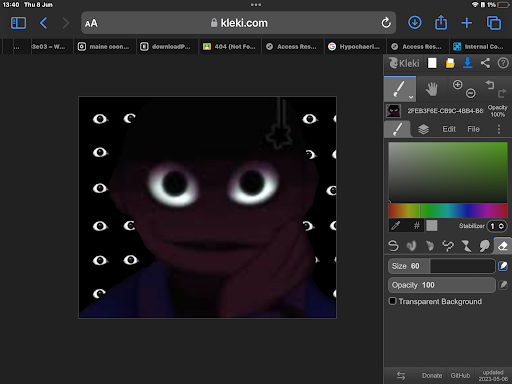Enable Transparent Background checkbox
Viewport: 512px width, 384px height.
[x=393, y=301]
